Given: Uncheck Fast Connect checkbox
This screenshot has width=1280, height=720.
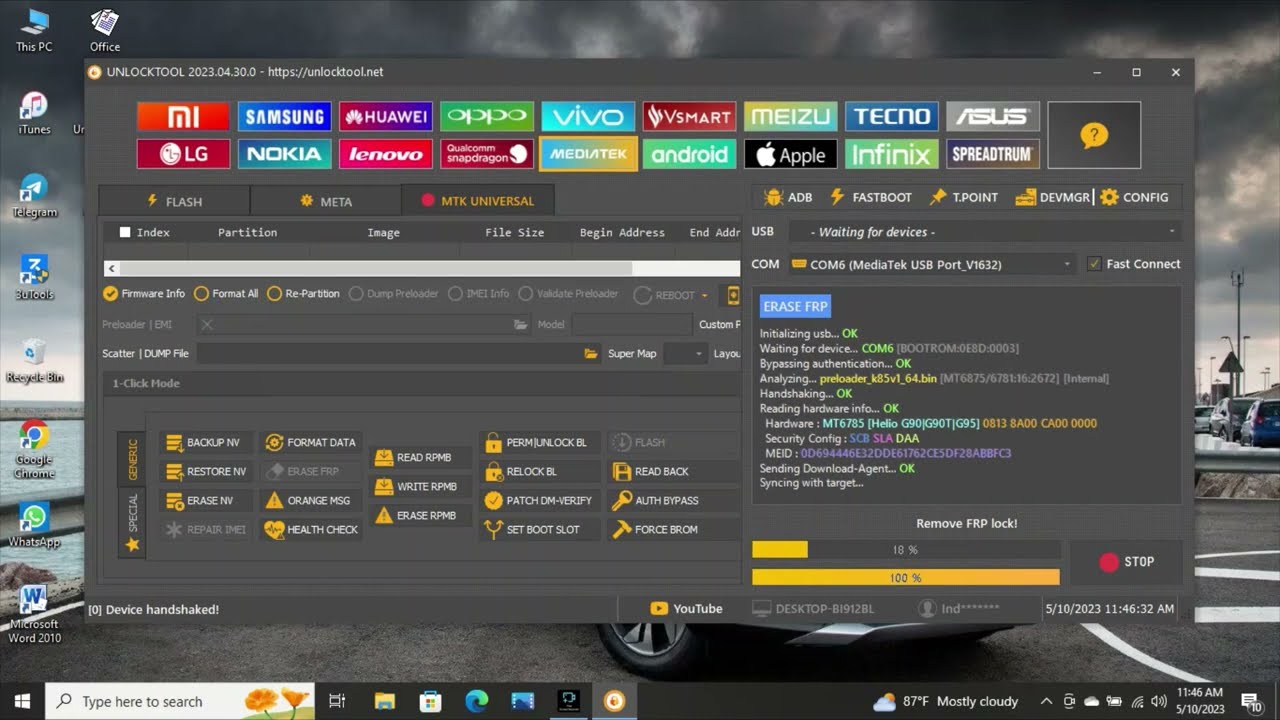Looking at the screenshot, I should pyautogui.click(x=1094, y=264).
